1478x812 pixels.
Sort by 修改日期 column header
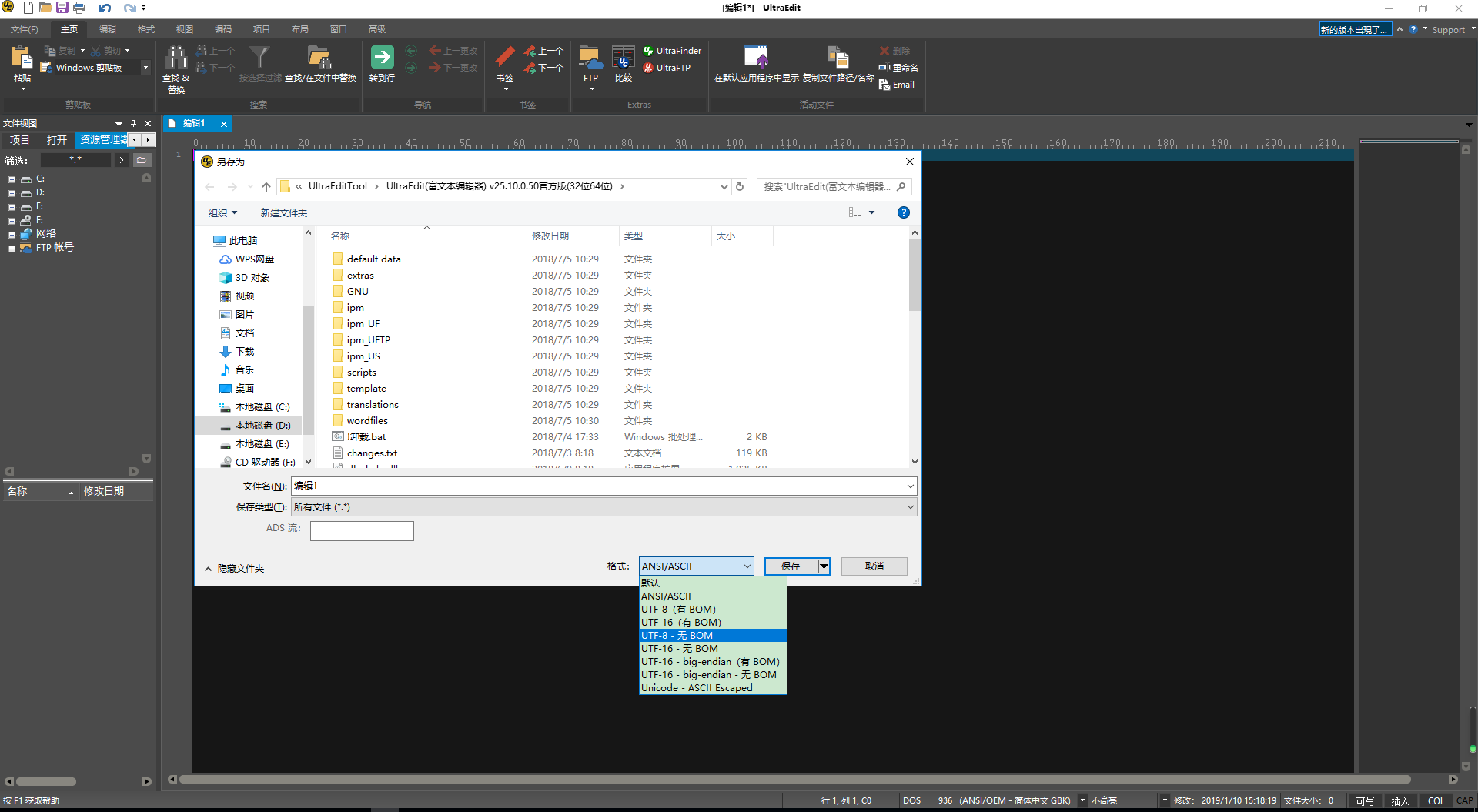pos(573,236)
